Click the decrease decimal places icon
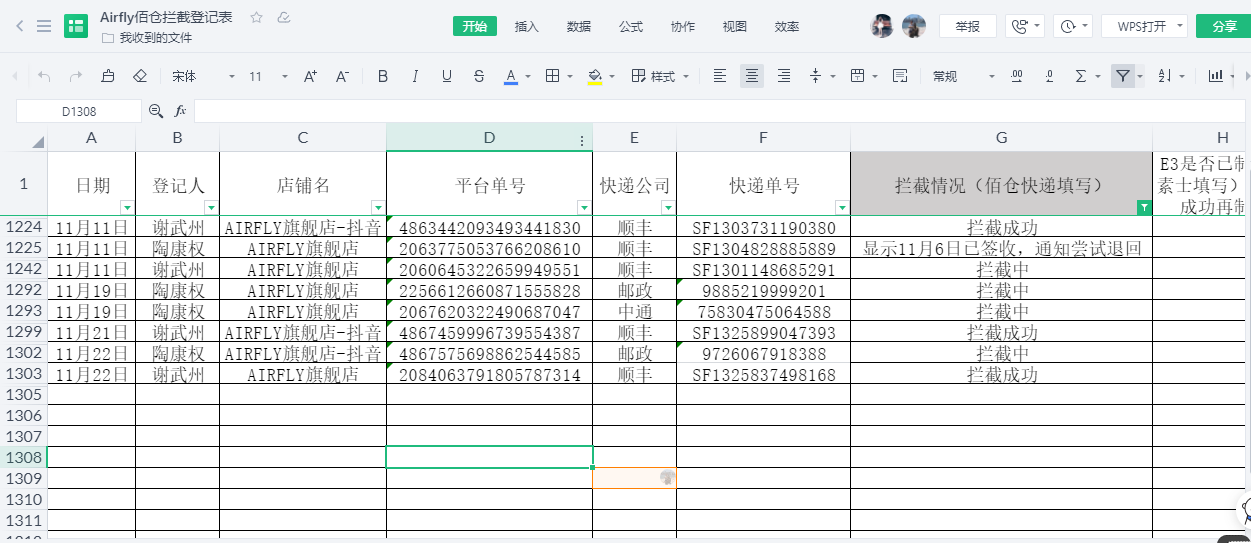 coord(1049,76)
